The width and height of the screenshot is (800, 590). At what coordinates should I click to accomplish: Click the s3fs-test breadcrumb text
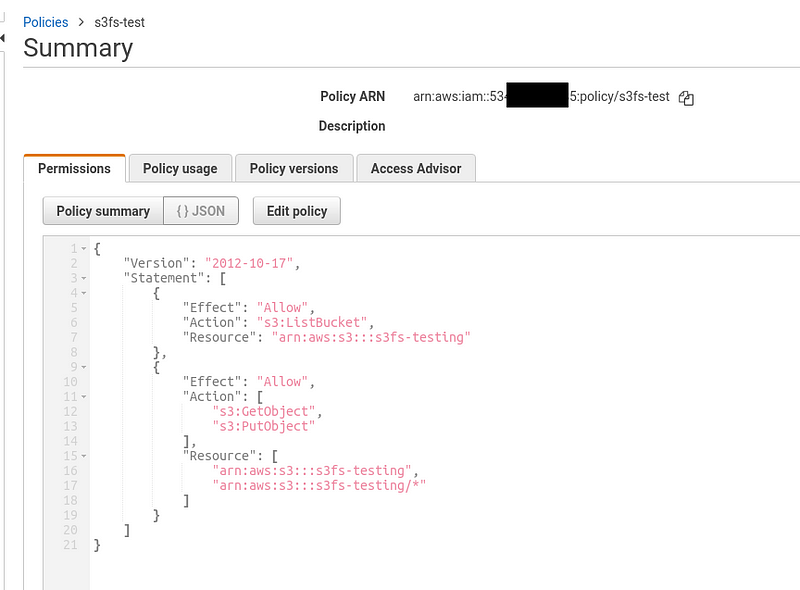[119, 22]
